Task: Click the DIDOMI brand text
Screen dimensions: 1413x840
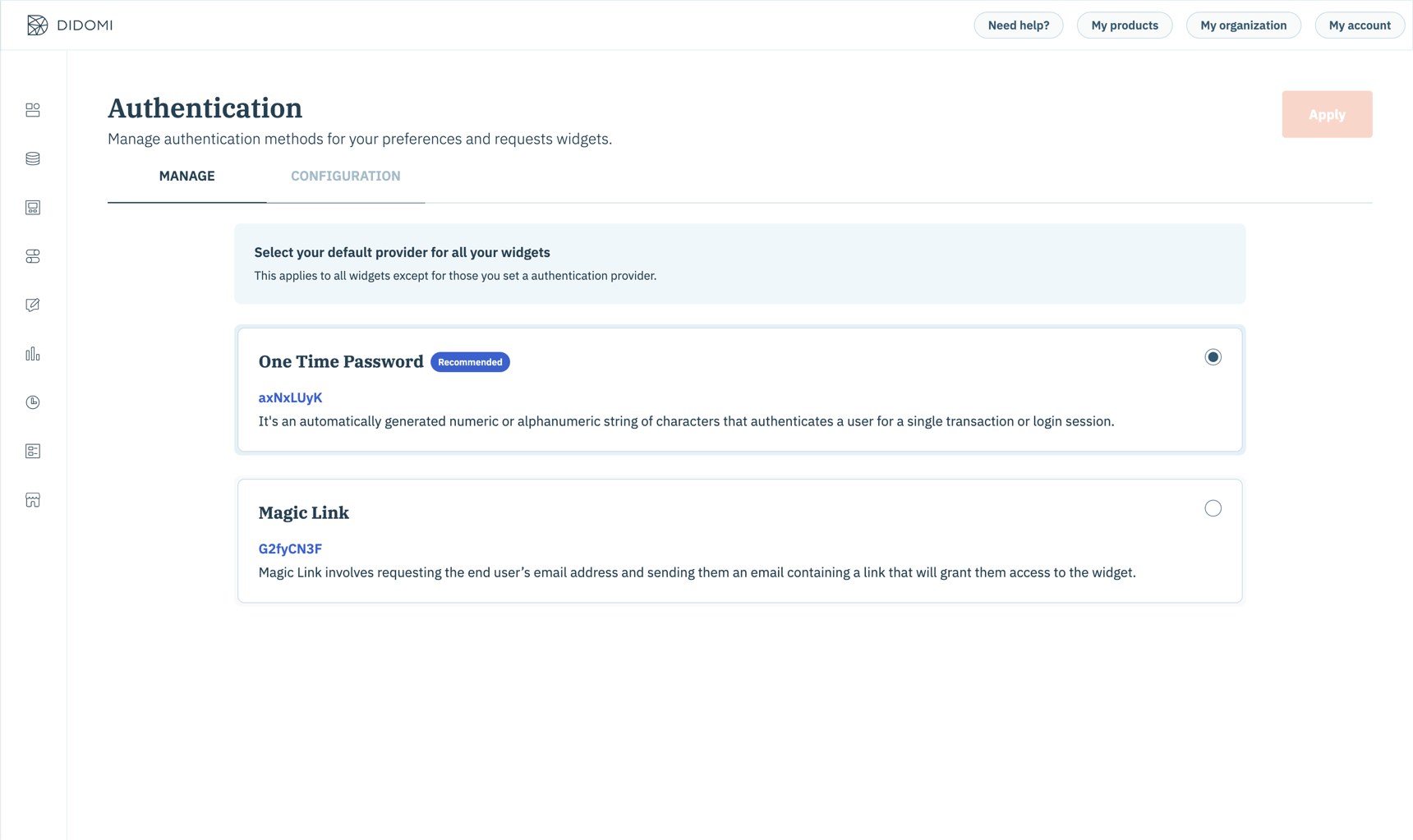Action: (x=85, y=25)
